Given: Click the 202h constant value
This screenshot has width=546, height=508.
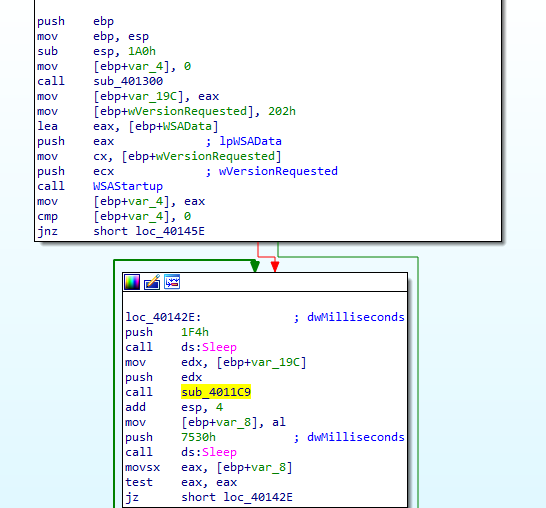Looking at the screenshot, I should [x=282, y=111].
